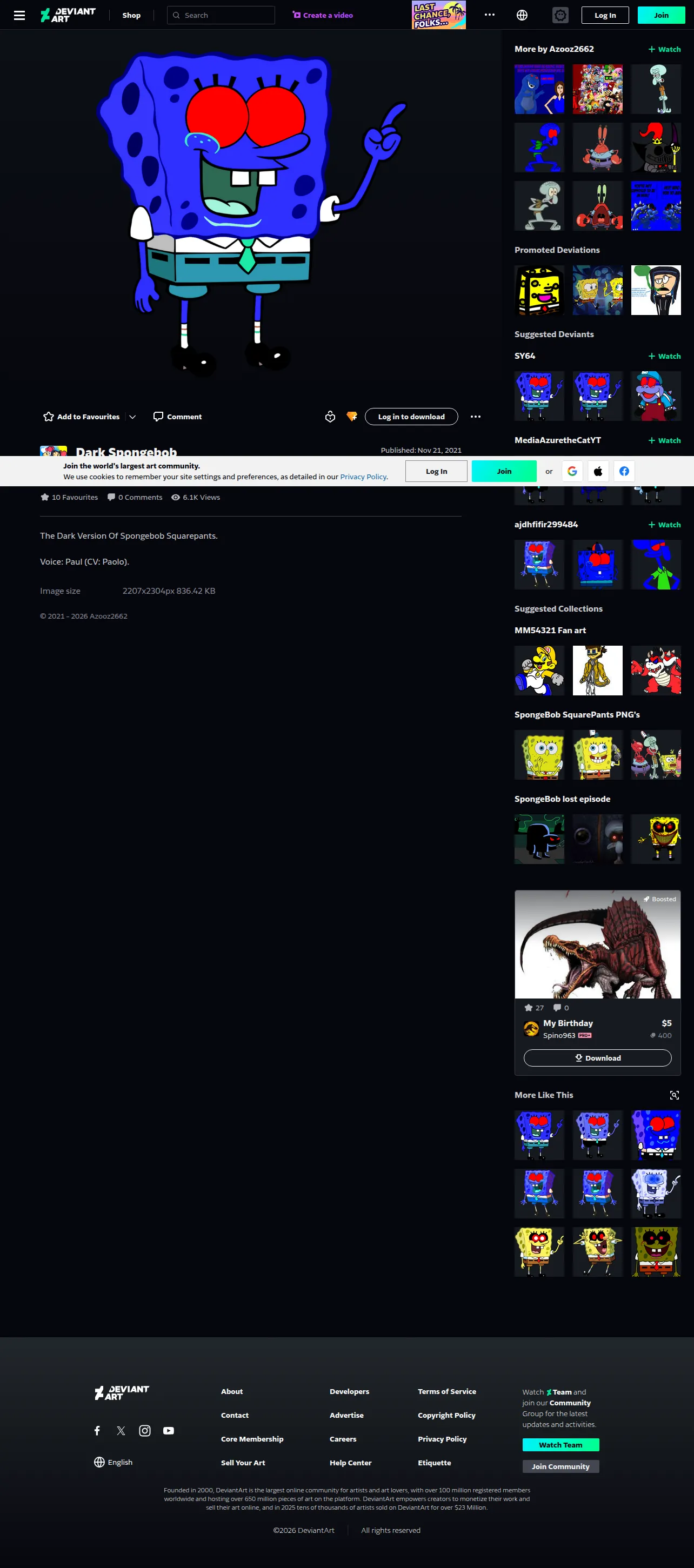694x1568 pixels.
Task: Open the hamburger navigation menu
Action: point(19,15)
